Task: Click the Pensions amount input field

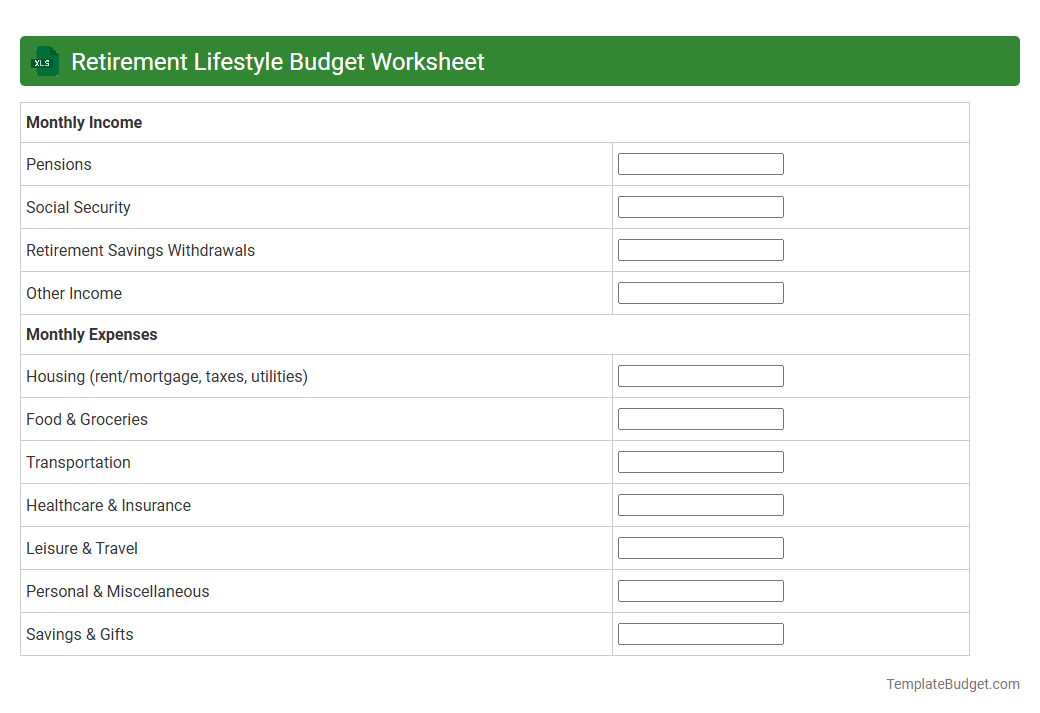Action: click(700, 163)
